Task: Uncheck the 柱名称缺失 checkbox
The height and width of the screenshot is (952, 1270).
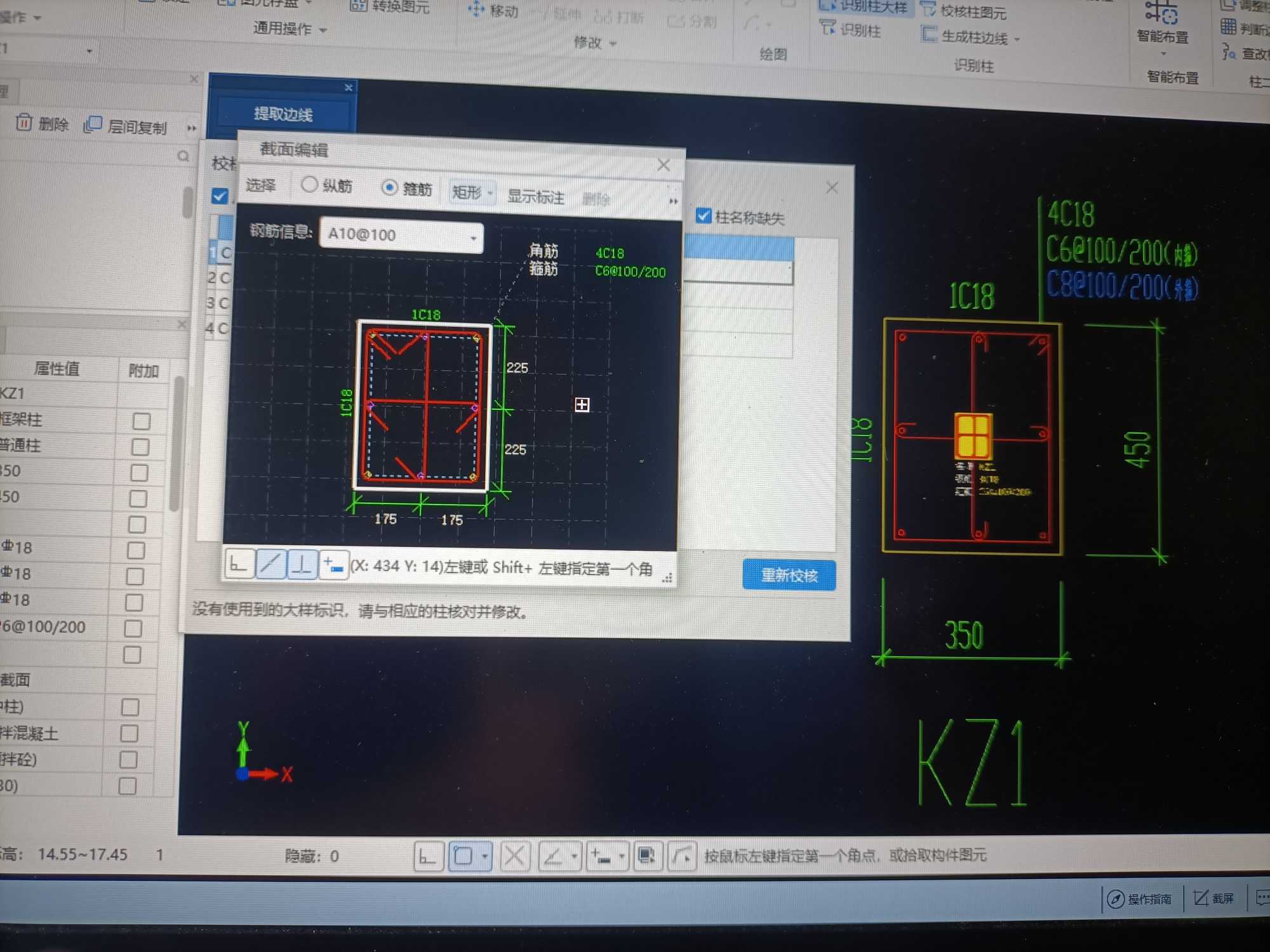Action: pyautogui.click(x=704, y=216)
